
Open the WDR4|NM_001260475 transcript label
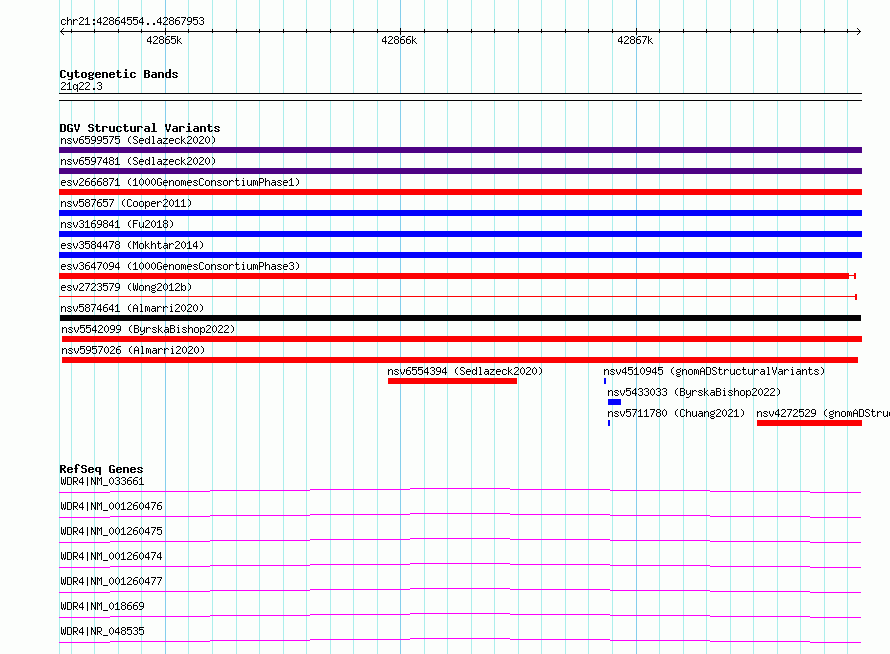pos(111,531)
